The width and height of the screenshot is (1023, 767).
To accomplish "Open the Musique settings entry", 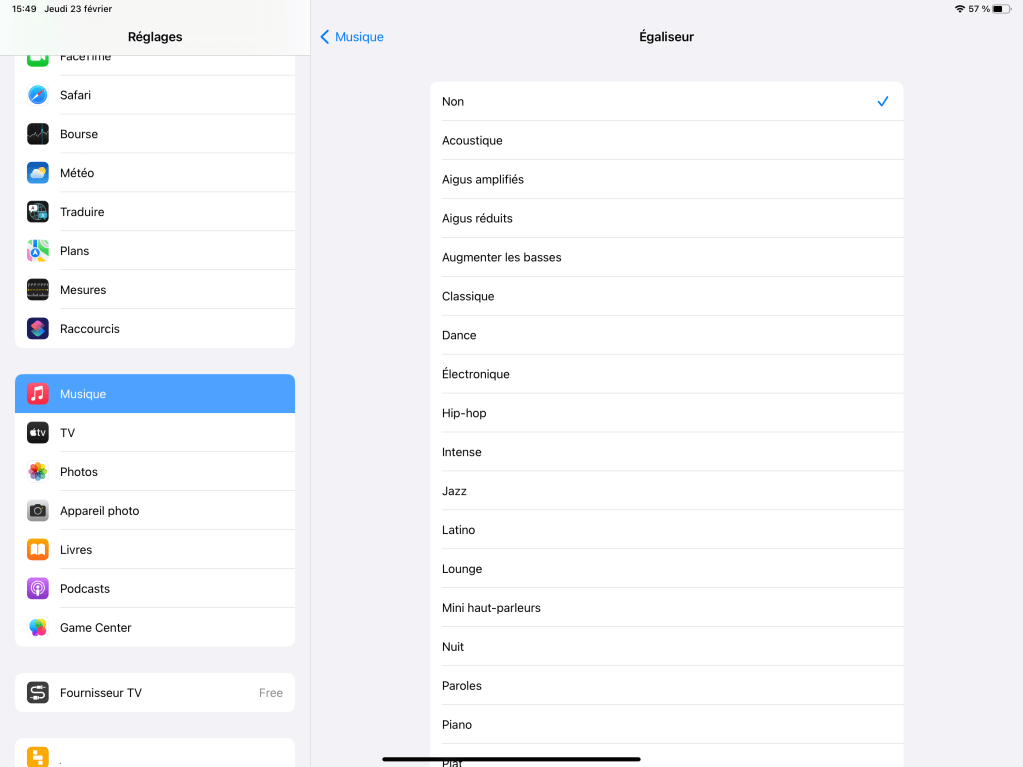I will pos(155,394).
